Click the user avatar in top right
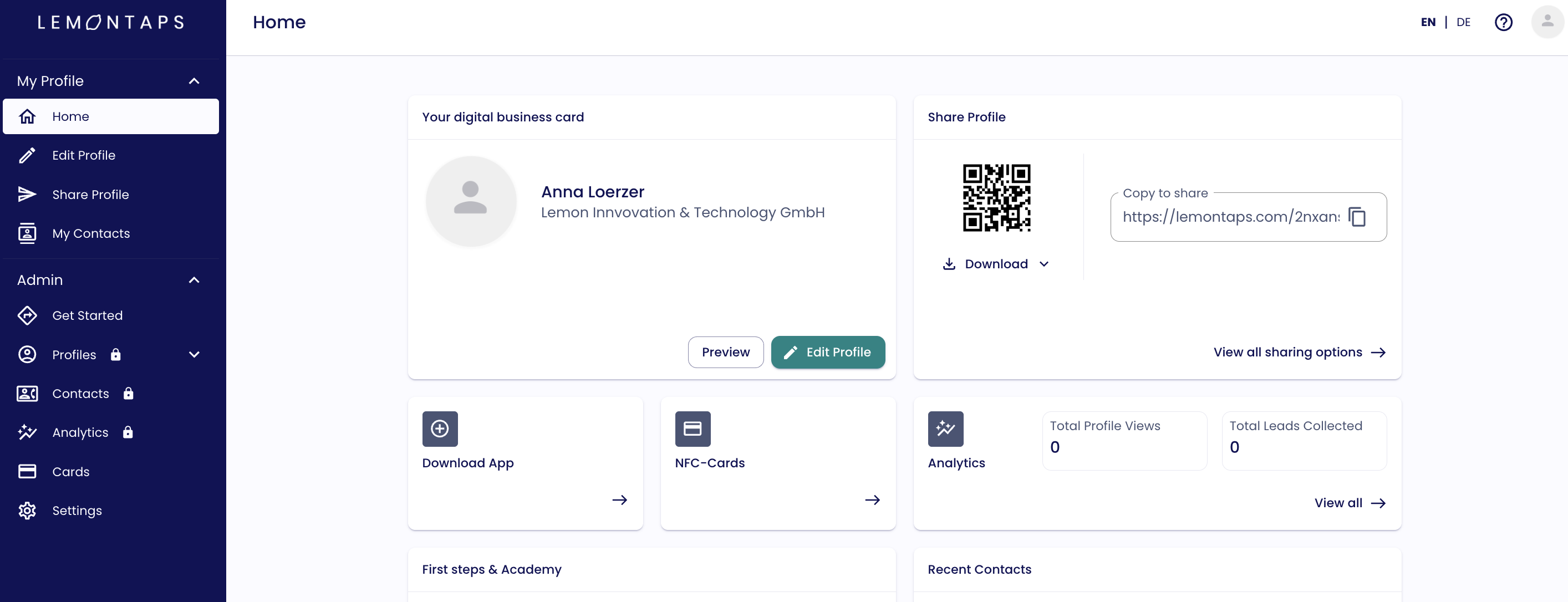 coord(1547,23)
